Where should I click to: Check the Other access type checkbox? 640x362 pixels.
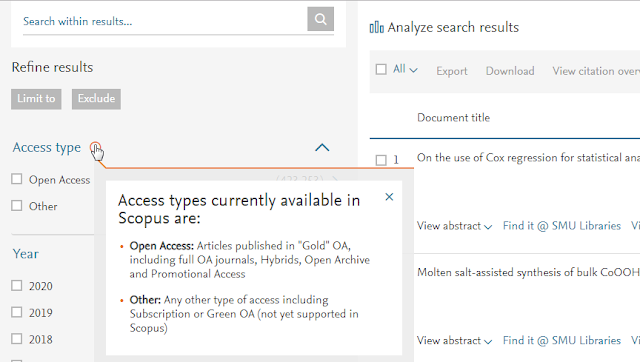[17, 206]
